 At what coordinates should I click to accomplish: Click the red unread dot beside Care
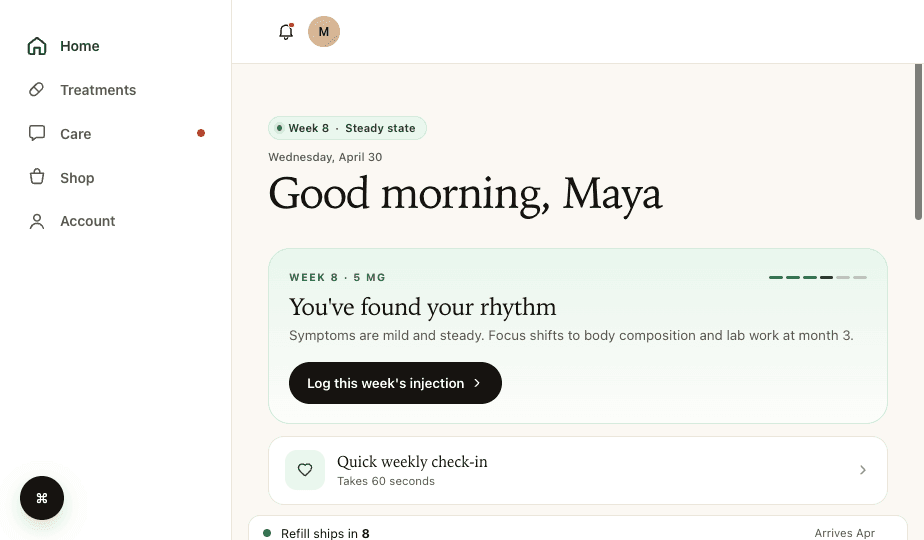[201, 133]
